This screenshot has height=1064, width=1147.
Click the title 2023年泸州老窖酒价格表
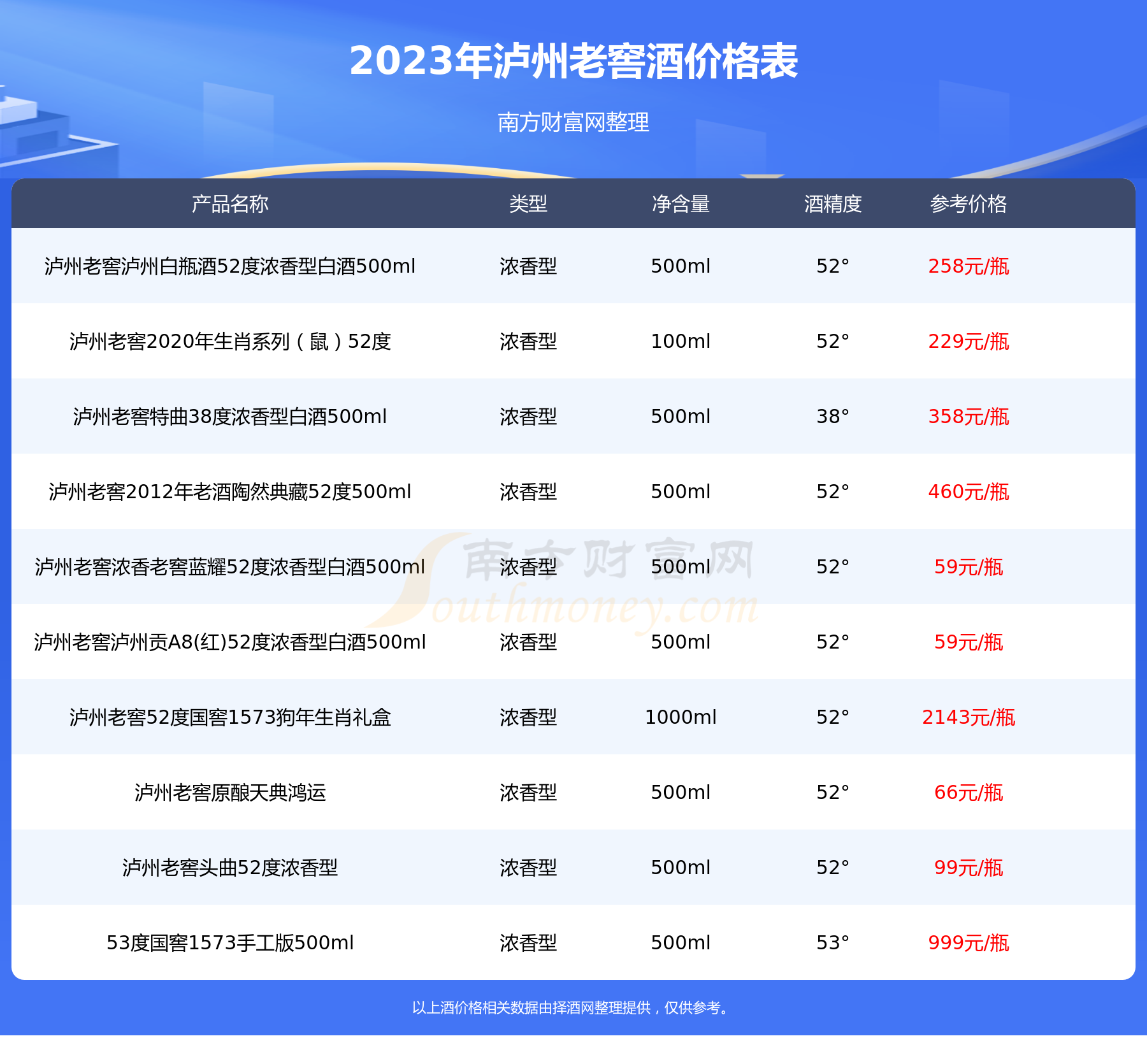[x=573, y=61]
